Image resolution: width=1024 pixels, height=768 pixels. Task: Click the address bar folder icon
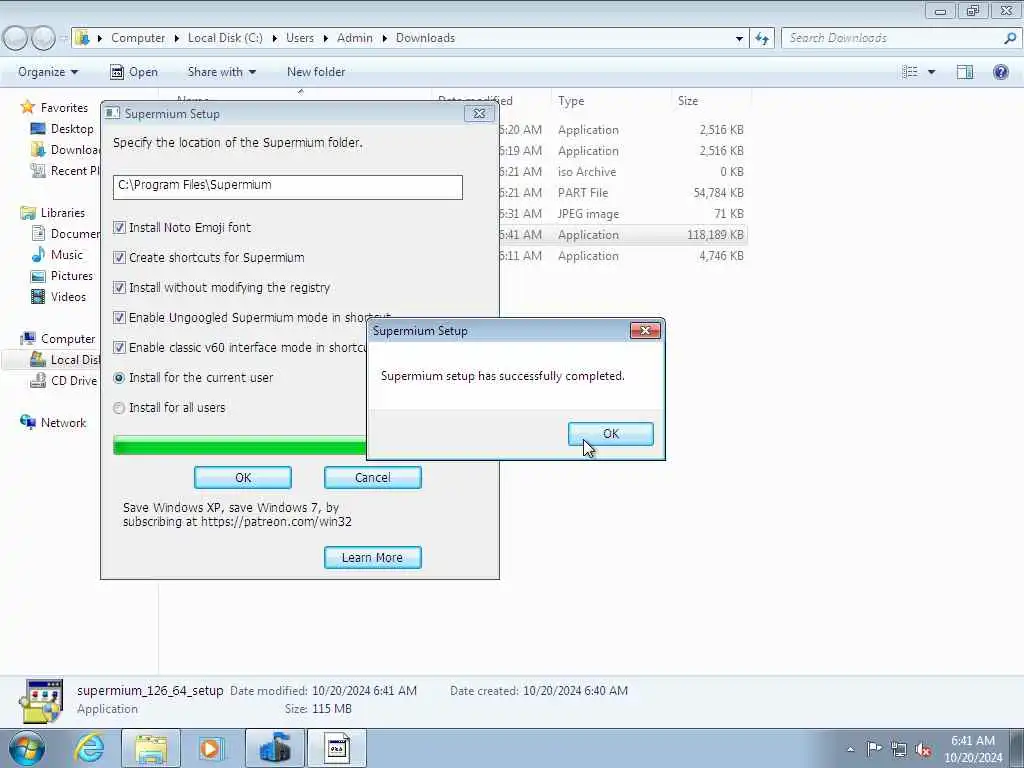coord(82,38)
